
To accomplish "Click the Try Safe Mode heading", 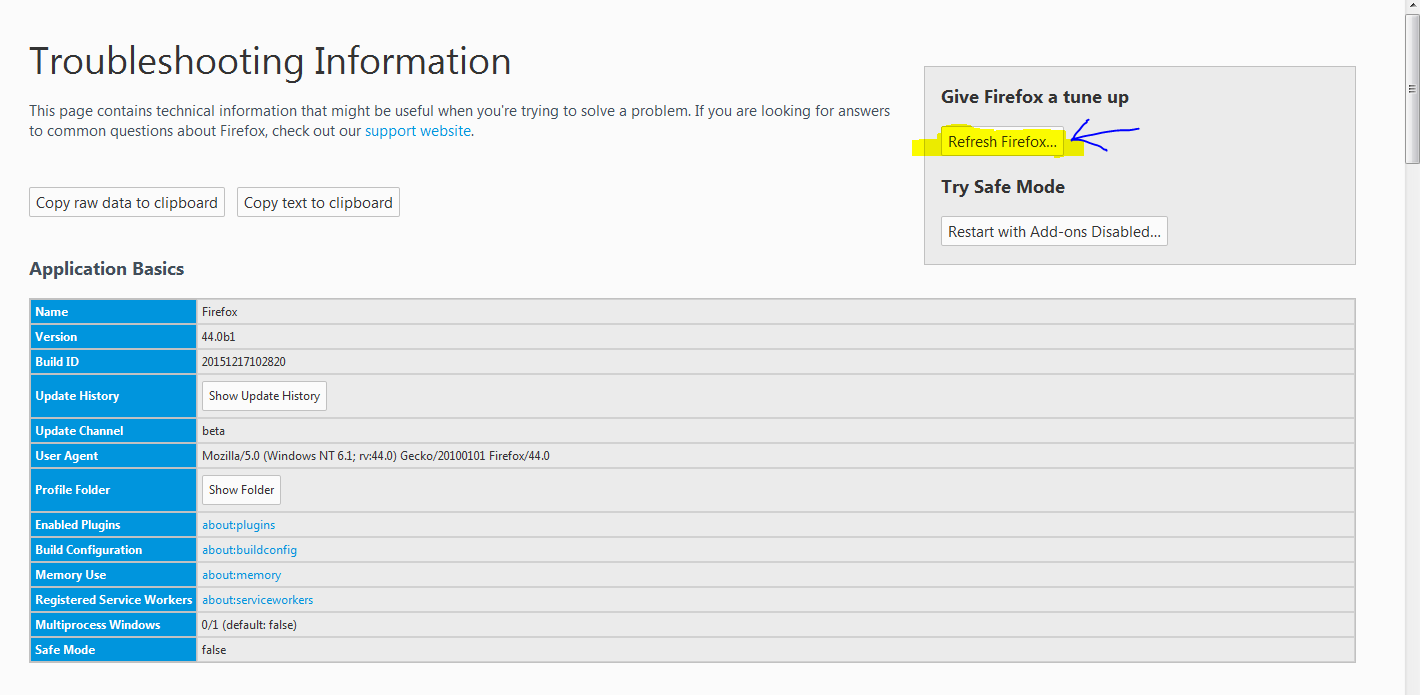I will pyautogui.click(x=1002, y=187).
